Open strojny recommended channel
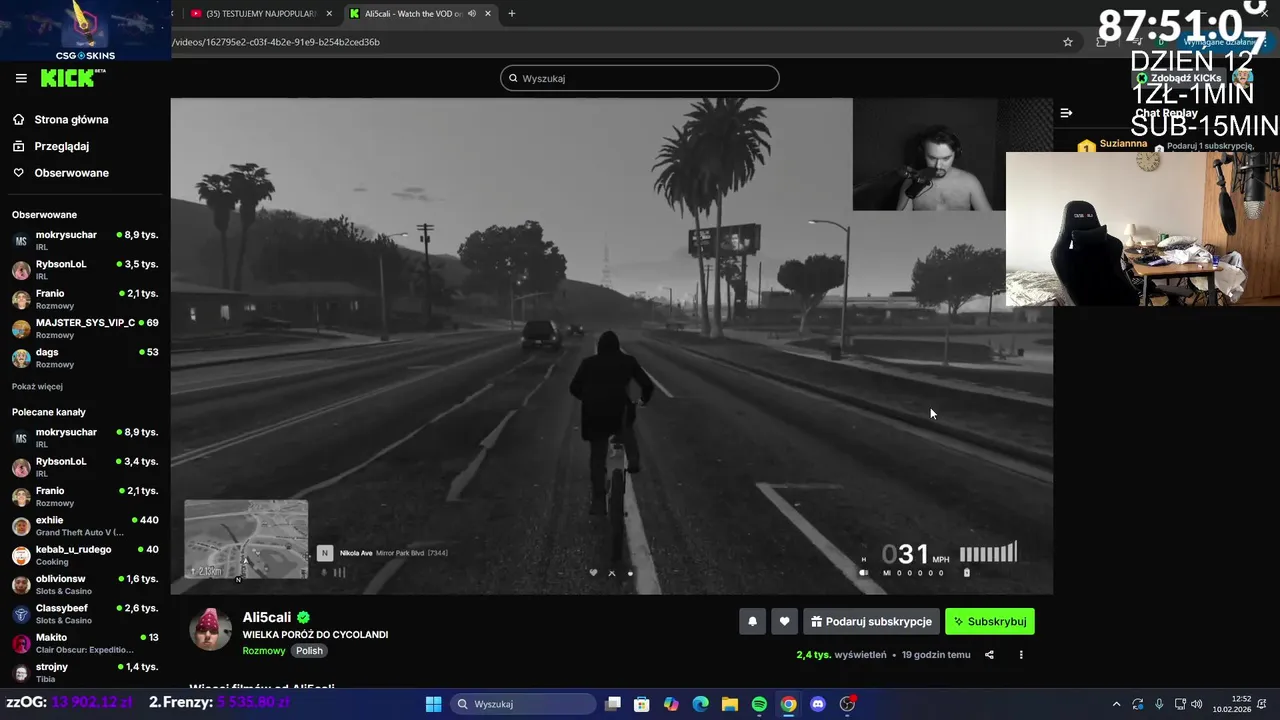 (85, 672)
